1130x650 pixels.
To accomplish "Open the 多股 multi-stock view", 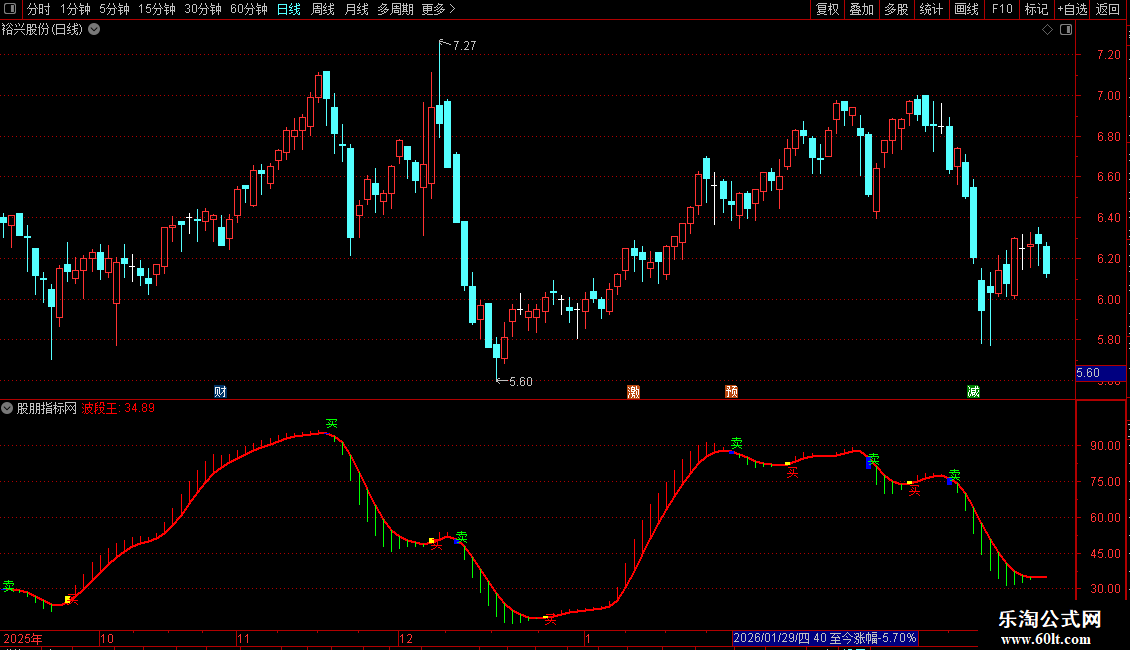I will 896,9.
